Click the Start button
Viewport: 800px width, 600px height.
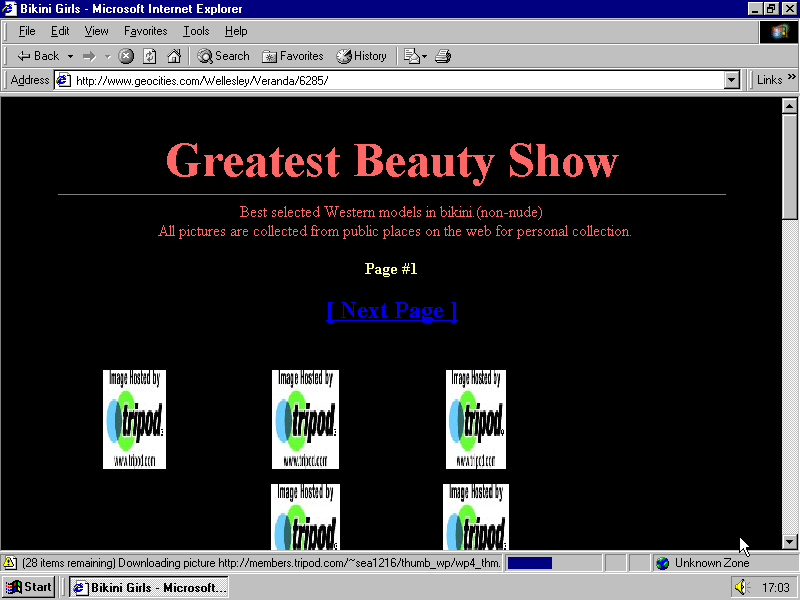(x=29, y=587)
